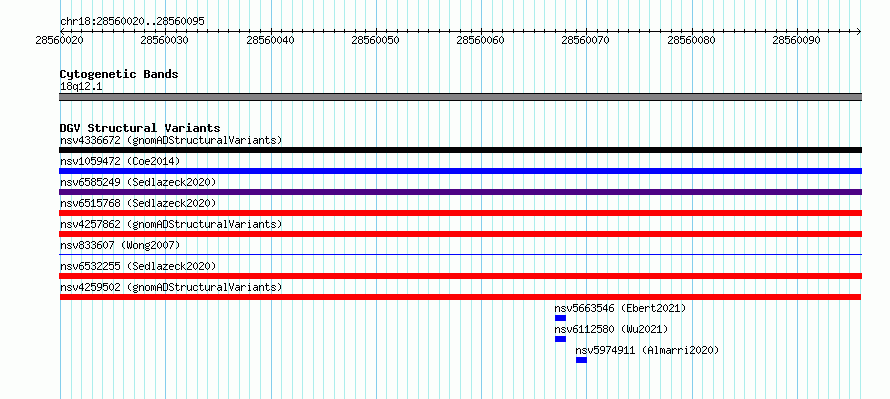Image resolution: width=890 pixels, height=399 pixels.
Task: Open the nsv6532255 (Sedlazeck2020) label
Action: pos(138,266)
